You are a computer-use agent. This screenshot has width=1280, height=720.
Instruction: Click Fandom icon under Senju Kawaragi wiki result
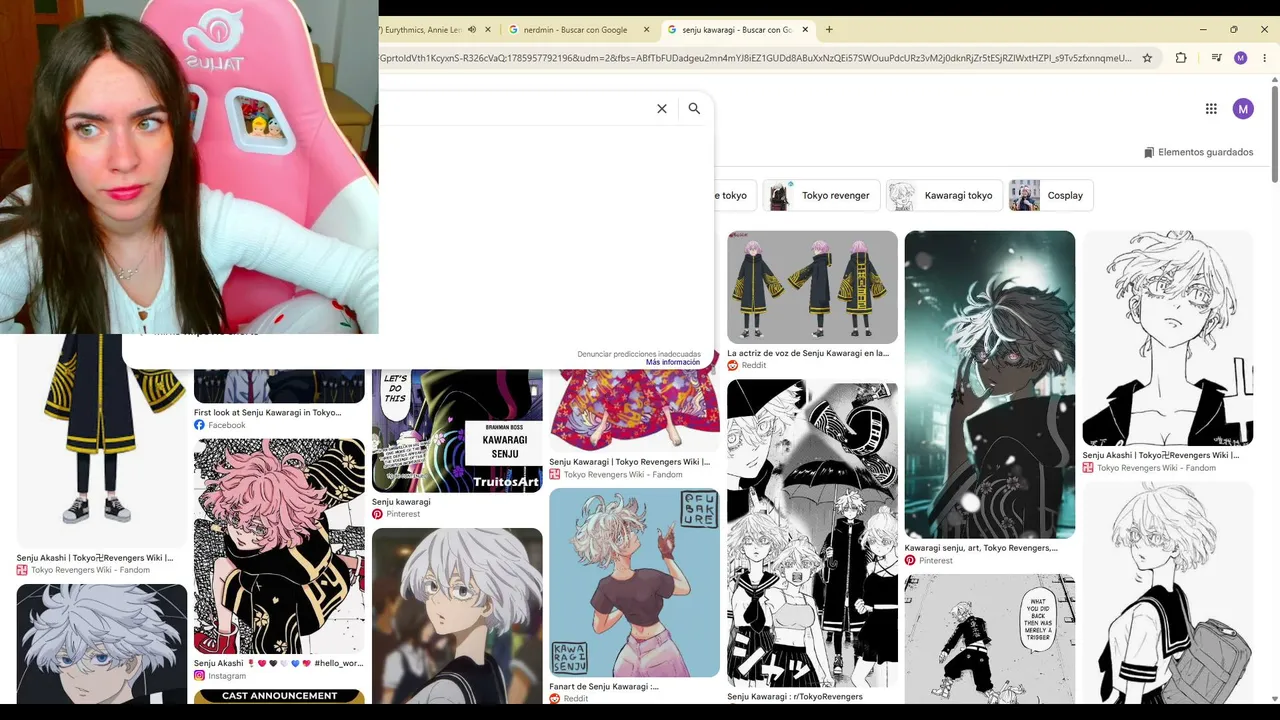[555, 475]
